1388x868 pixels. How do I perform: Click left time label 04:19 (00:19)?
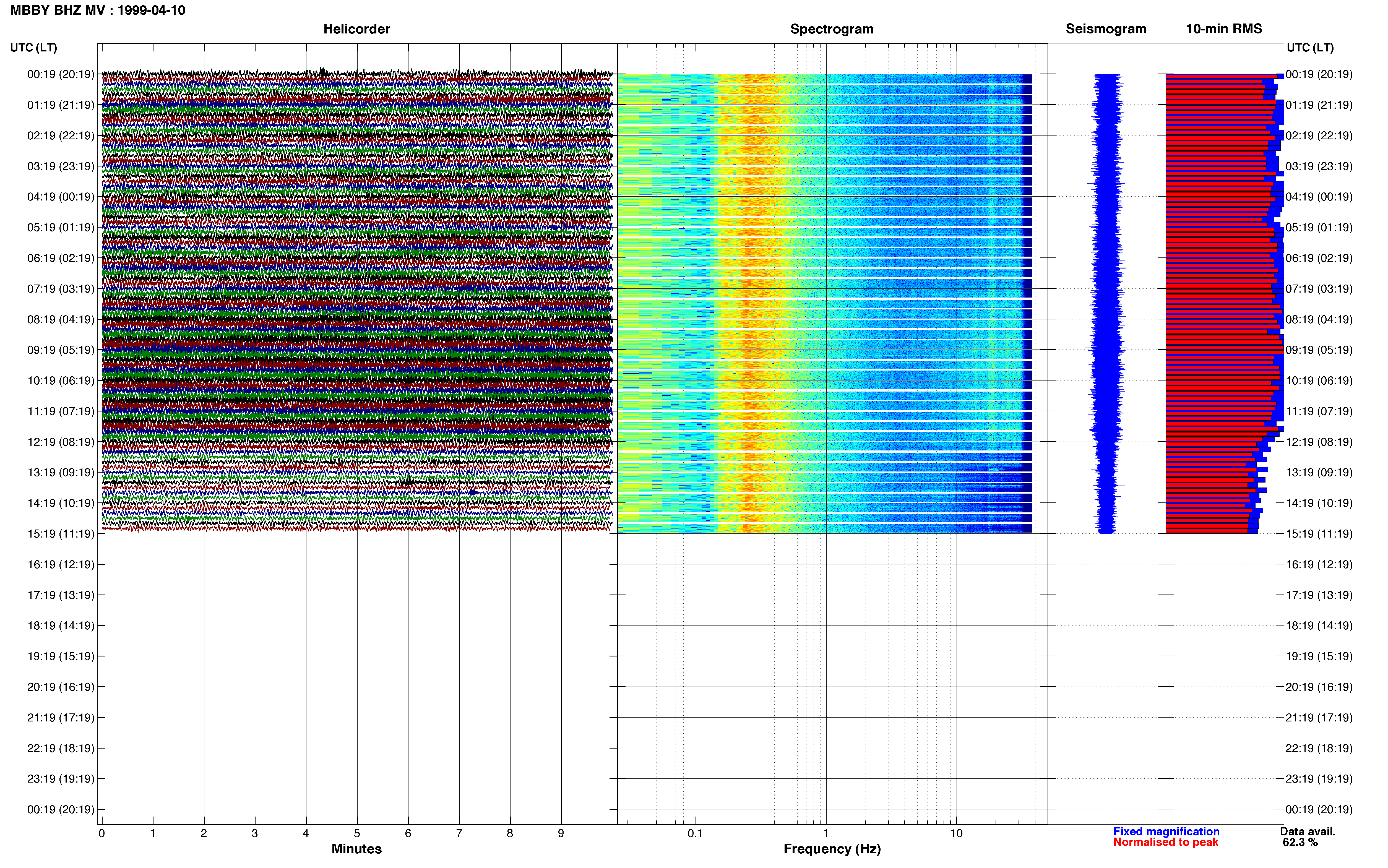(61, 197)
